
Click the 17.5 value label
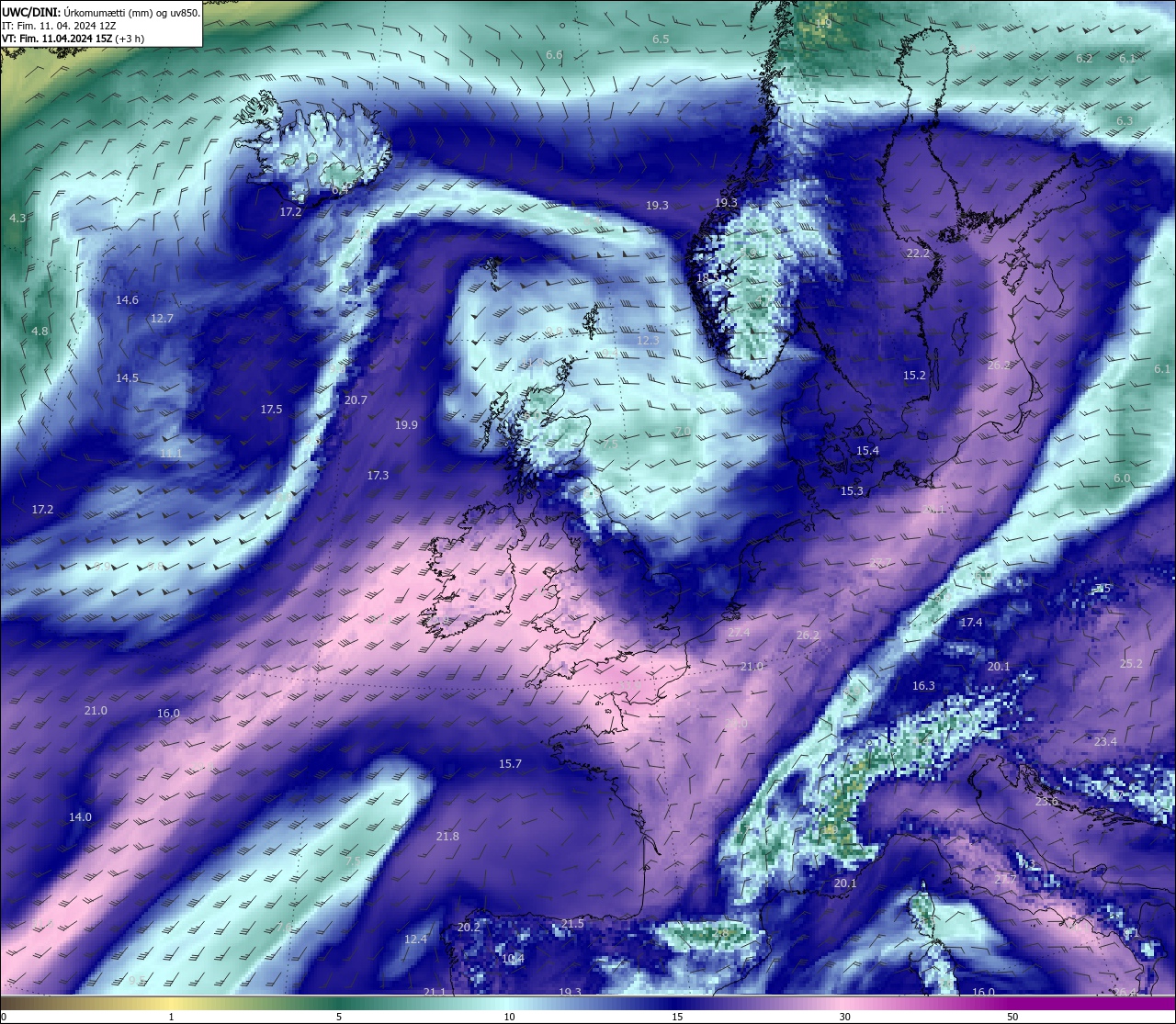click(x=271, y=409)
